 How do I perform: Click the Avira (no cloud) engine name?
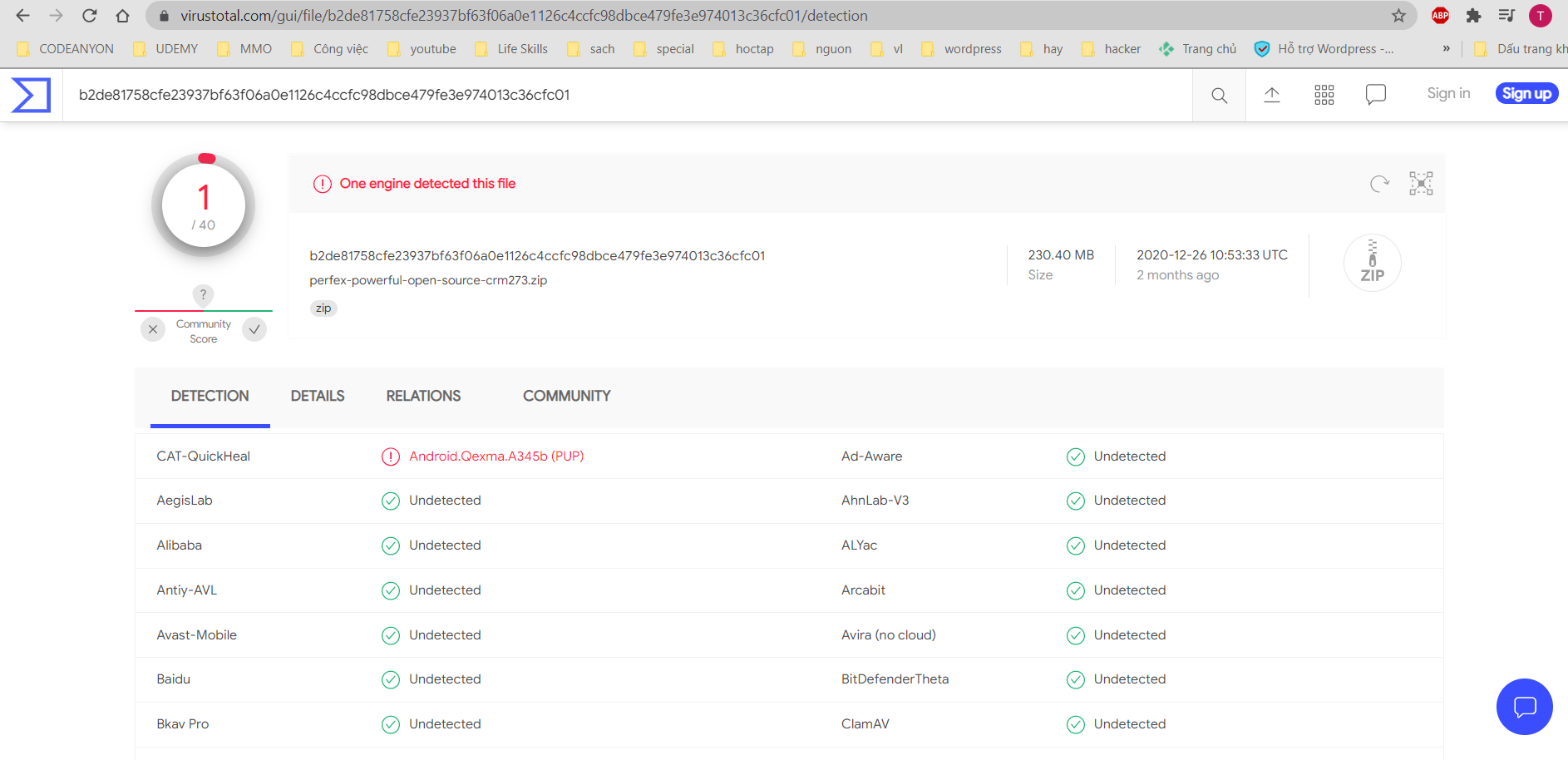coord(888,635)
